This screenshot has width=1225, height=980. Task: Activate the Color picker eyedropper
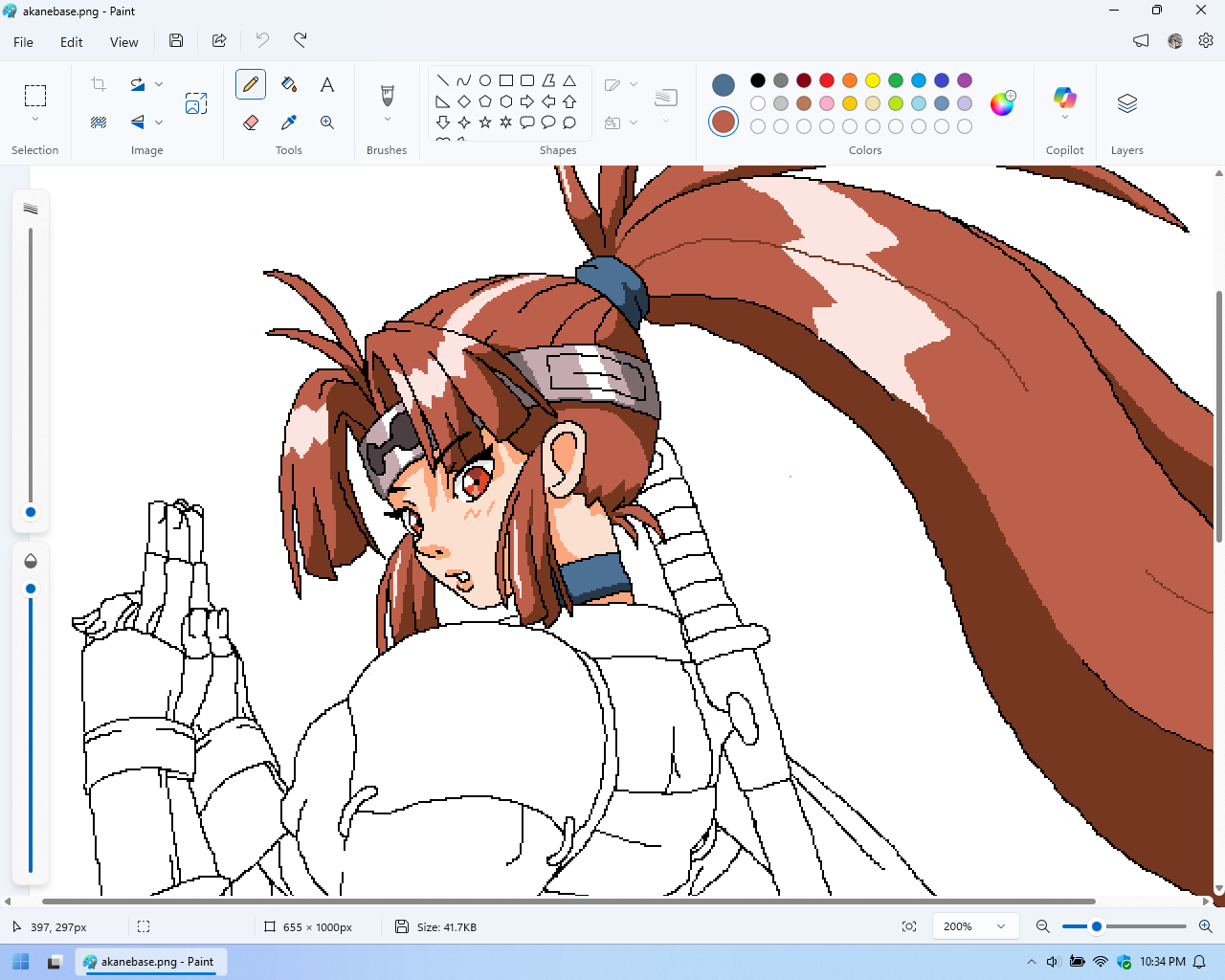tap(289, 122)
